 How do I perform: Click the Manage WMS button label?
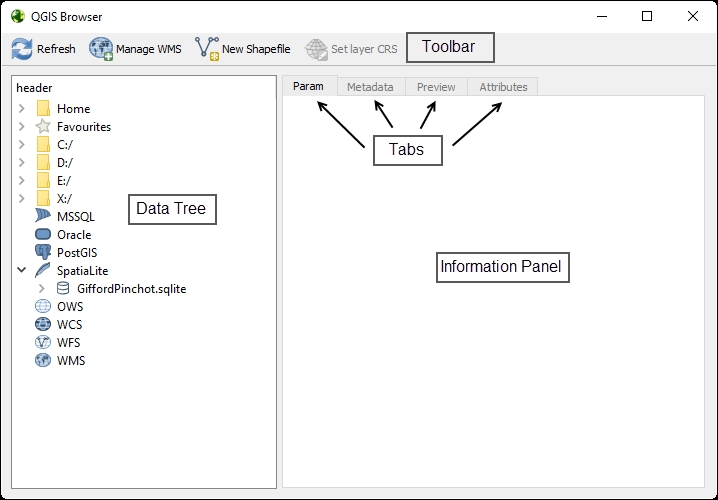click(149, 49)
